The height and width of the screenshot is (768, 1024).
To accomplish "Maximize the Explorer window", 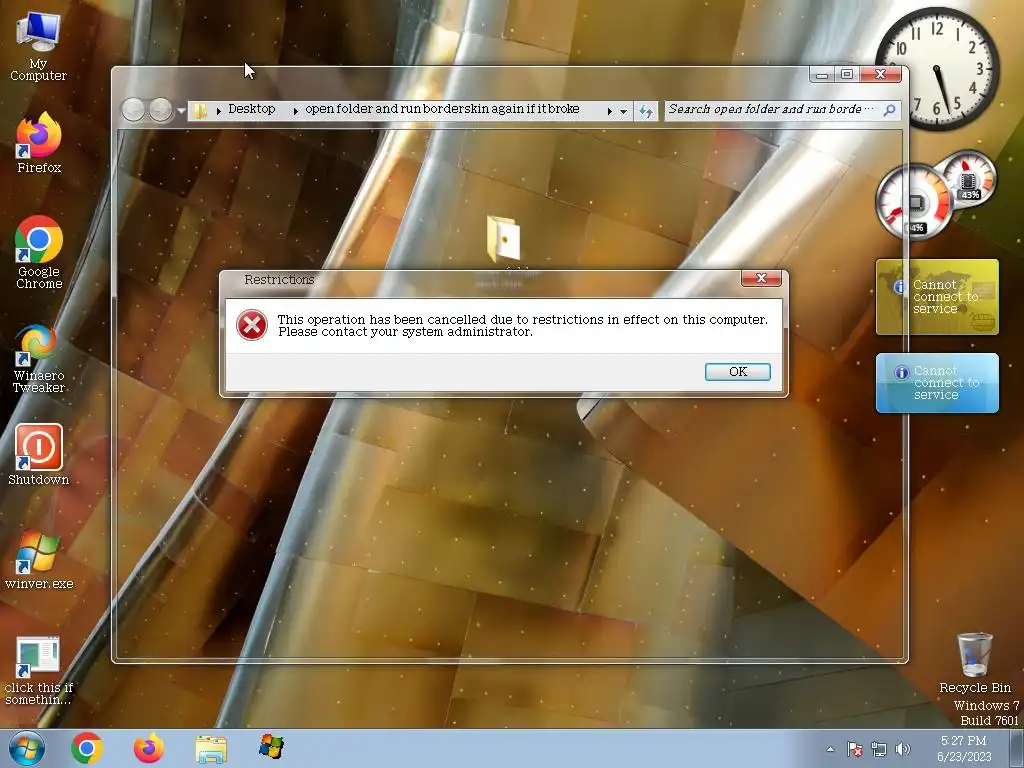I will tap(846, 74).
